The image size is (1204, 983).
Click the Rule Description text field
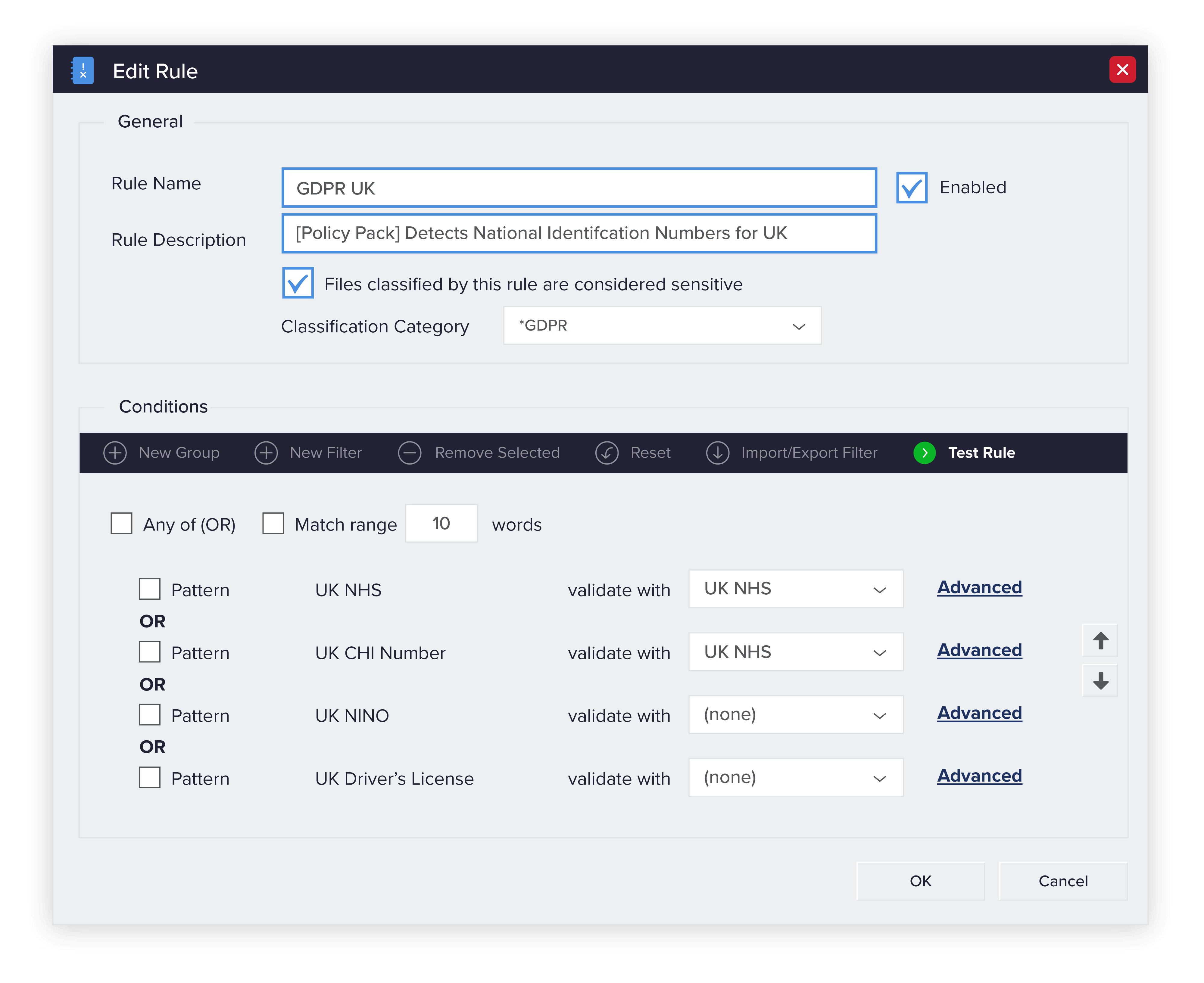pos(579,233)
